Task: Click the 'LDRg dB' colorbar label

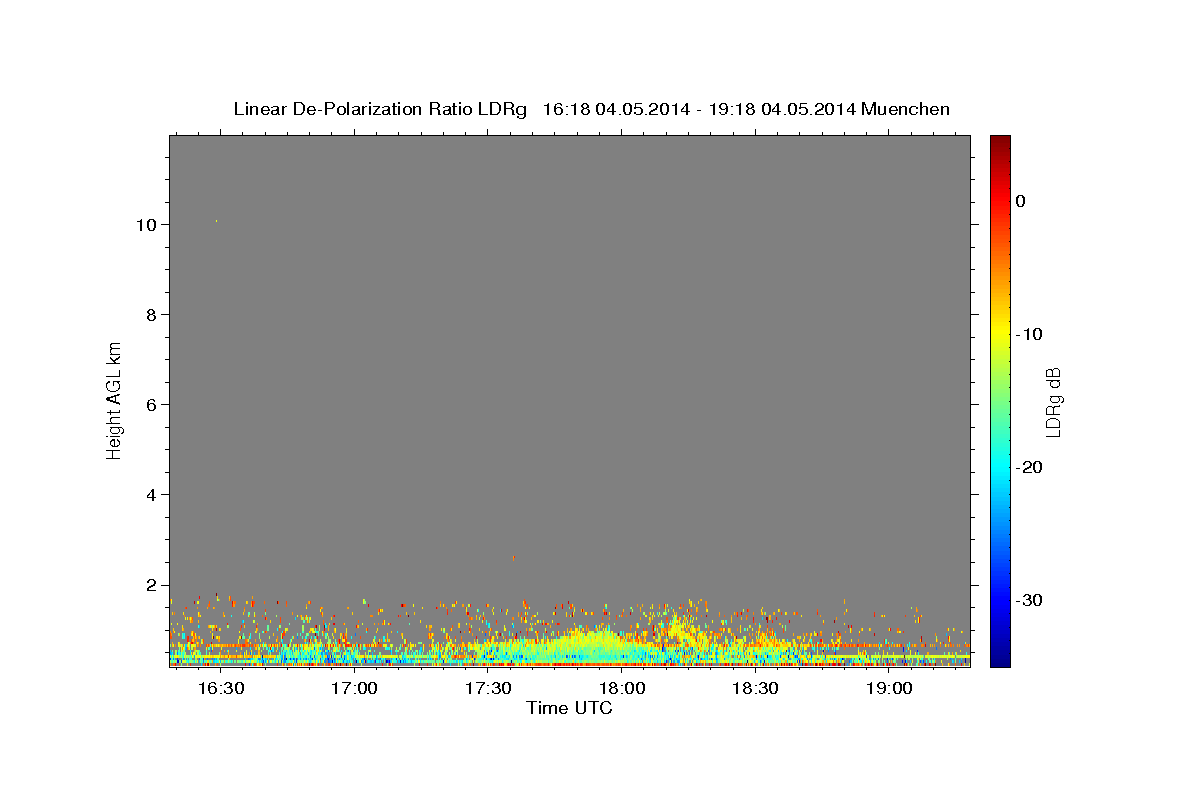Action: tap(1053, 401)
